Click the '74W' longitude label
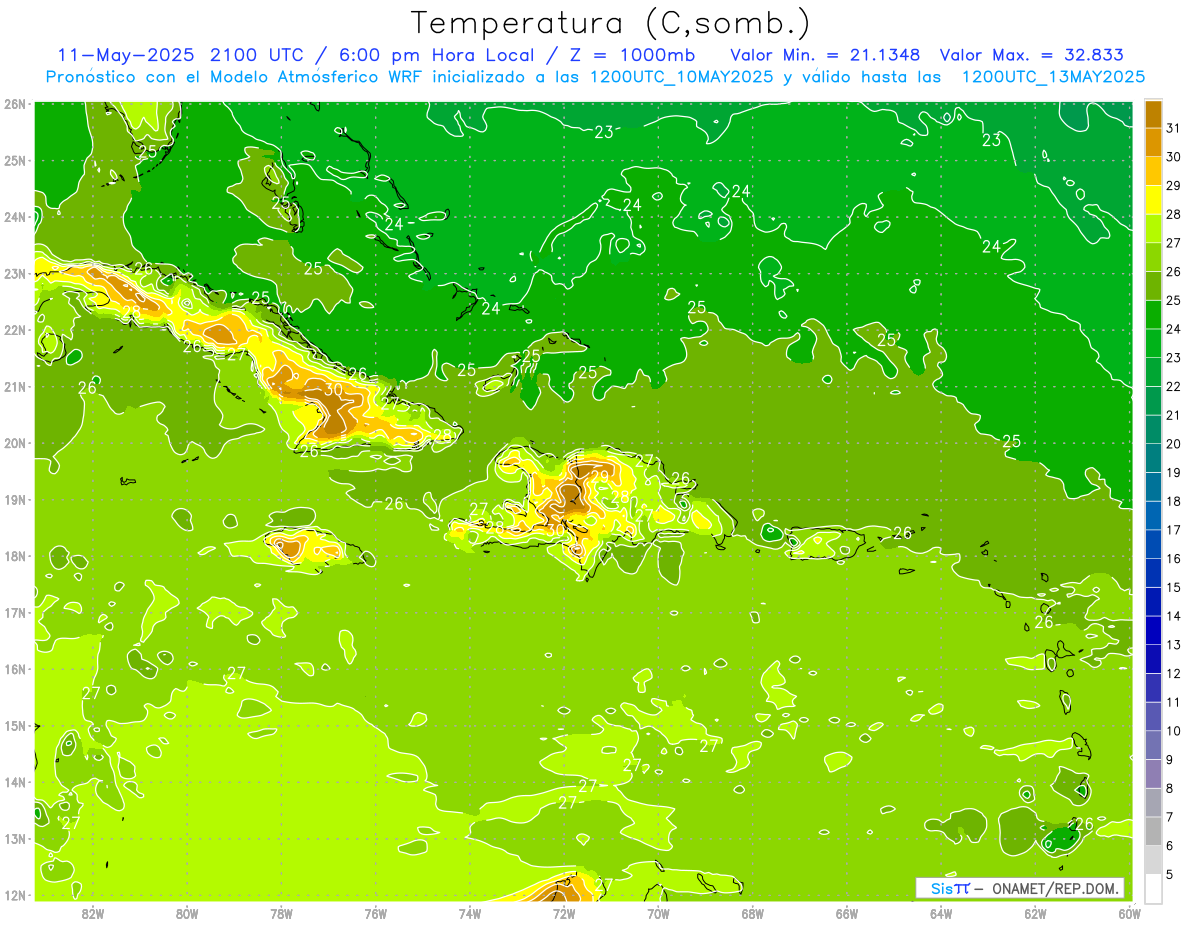 pyautogui.click(x=470, y=913)
